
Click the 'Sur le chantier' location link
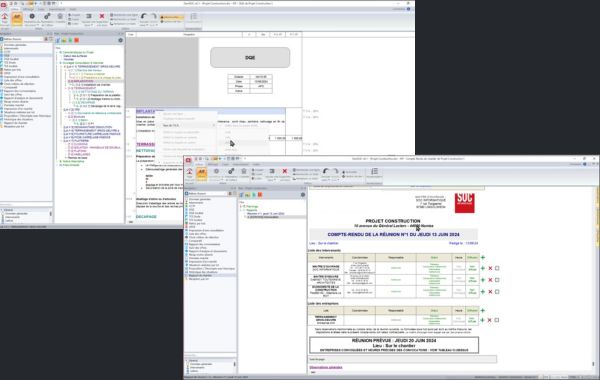pyautogui.click(x=328, y=243)
